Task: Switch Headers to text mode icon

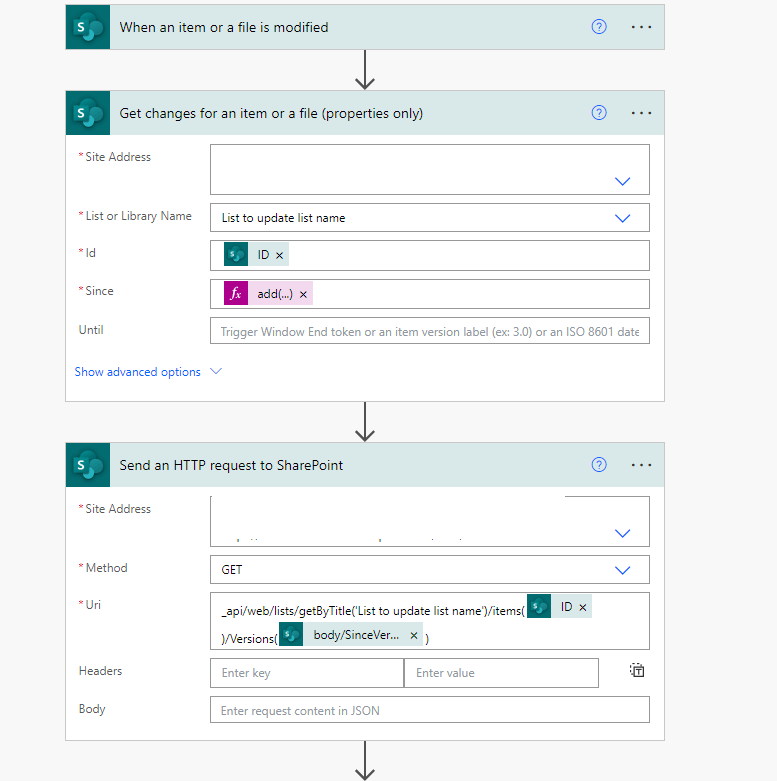Action: coord(637,671)
